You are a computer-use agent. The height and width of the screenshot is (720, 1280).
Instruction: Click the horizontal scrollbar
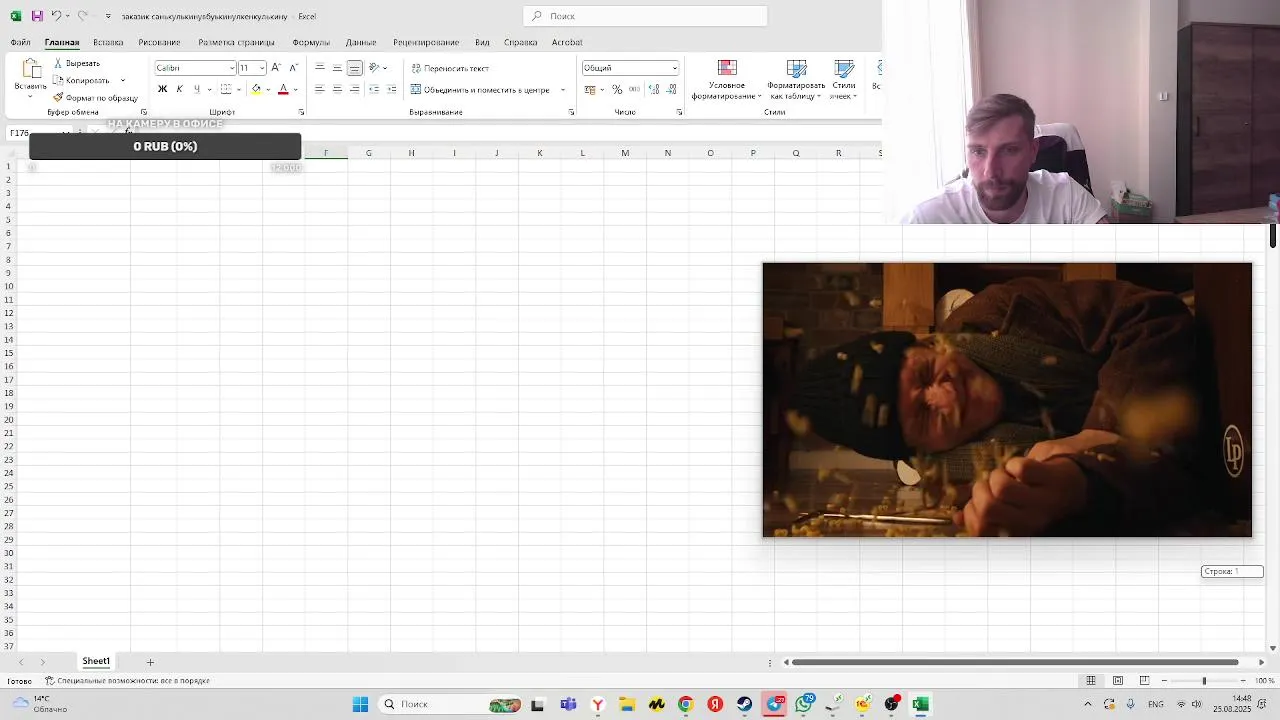(x=1015, y=662)
